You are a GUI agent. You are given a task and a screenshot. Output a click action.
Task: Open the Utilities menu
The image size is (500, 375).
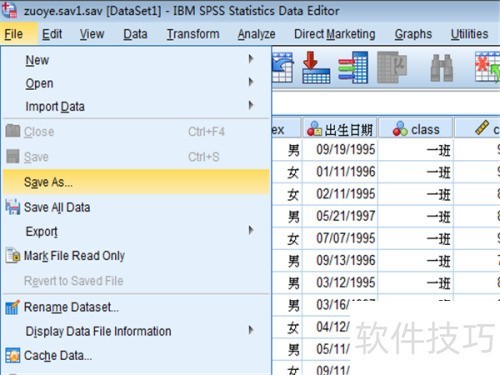(469, 34)
